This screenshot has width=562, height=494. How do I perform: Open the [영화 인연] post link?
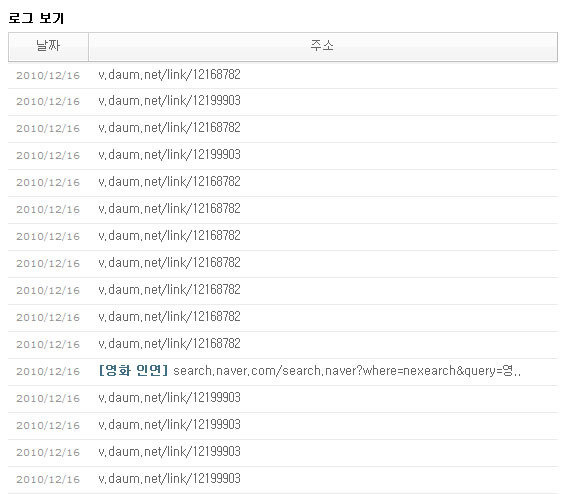(x=133, y=370)
